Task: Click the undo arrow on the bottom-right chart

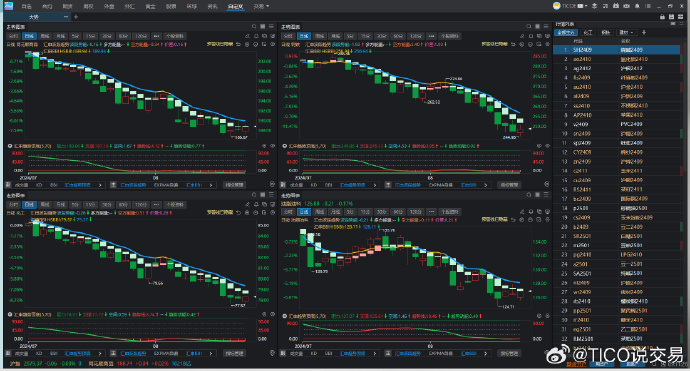Action: tap(513, 219)
